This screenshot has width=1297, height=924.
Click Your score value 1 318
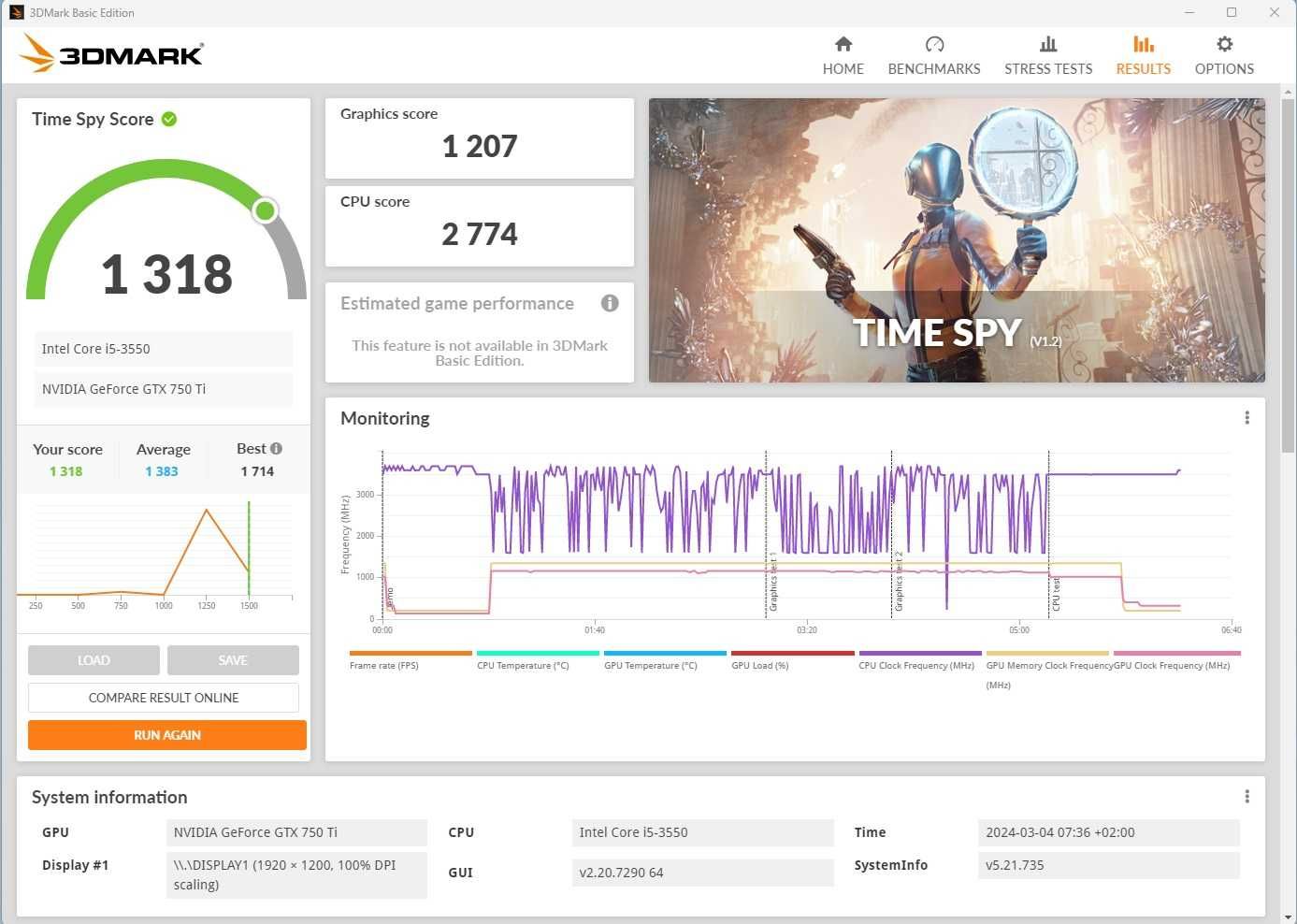[x=65, y=471]
